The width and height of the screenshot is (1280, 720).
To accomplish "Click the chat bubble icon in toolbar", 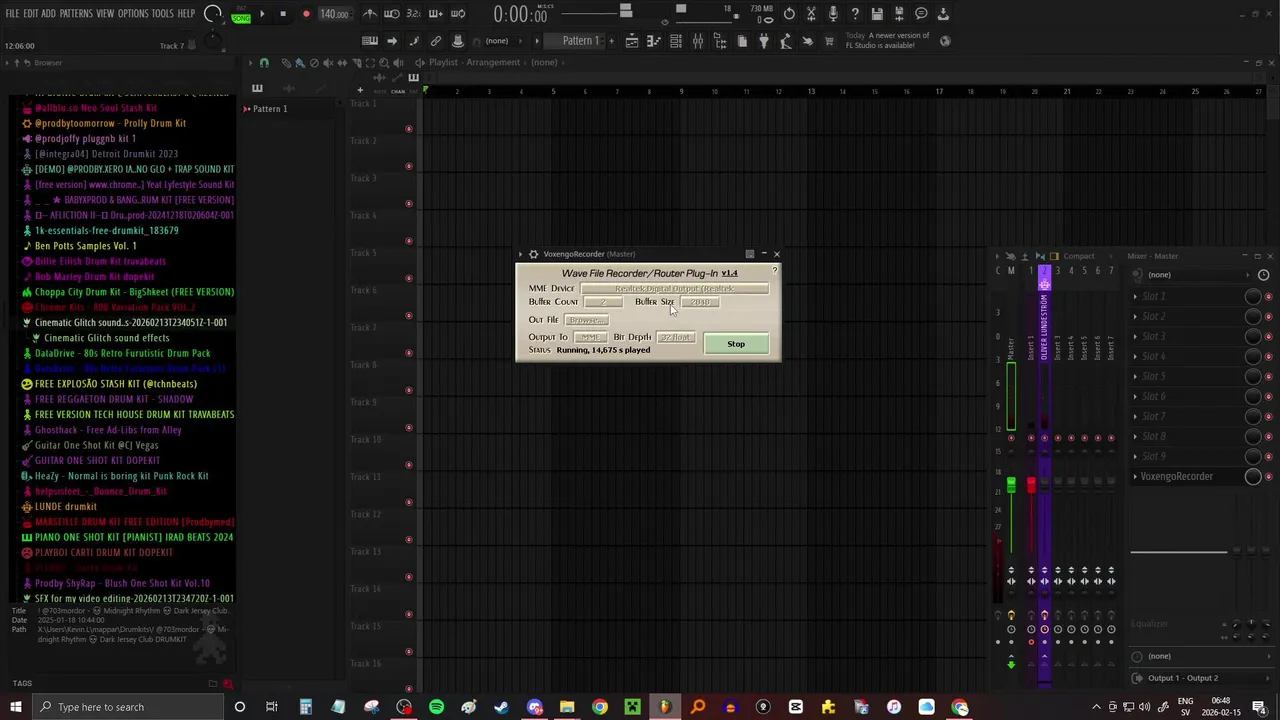I will pos(921,14).
